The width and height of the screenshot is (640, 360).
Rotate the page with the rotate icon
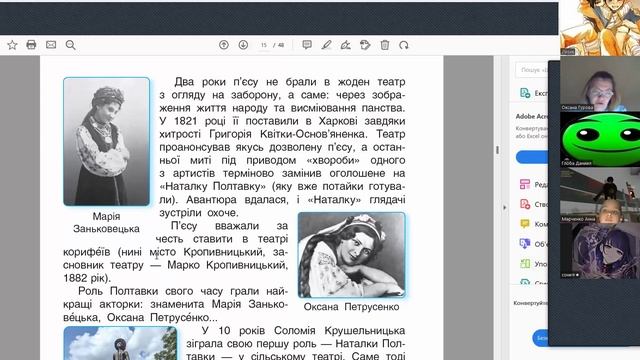coord(404,45)
